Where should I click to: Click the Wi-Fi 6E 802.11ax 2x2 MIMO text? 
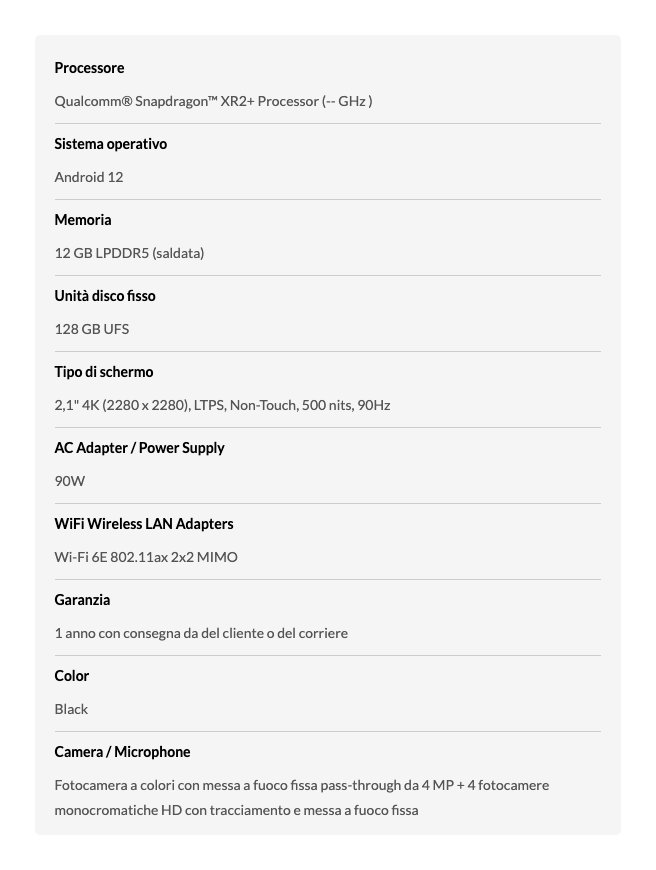click(146, 557)
